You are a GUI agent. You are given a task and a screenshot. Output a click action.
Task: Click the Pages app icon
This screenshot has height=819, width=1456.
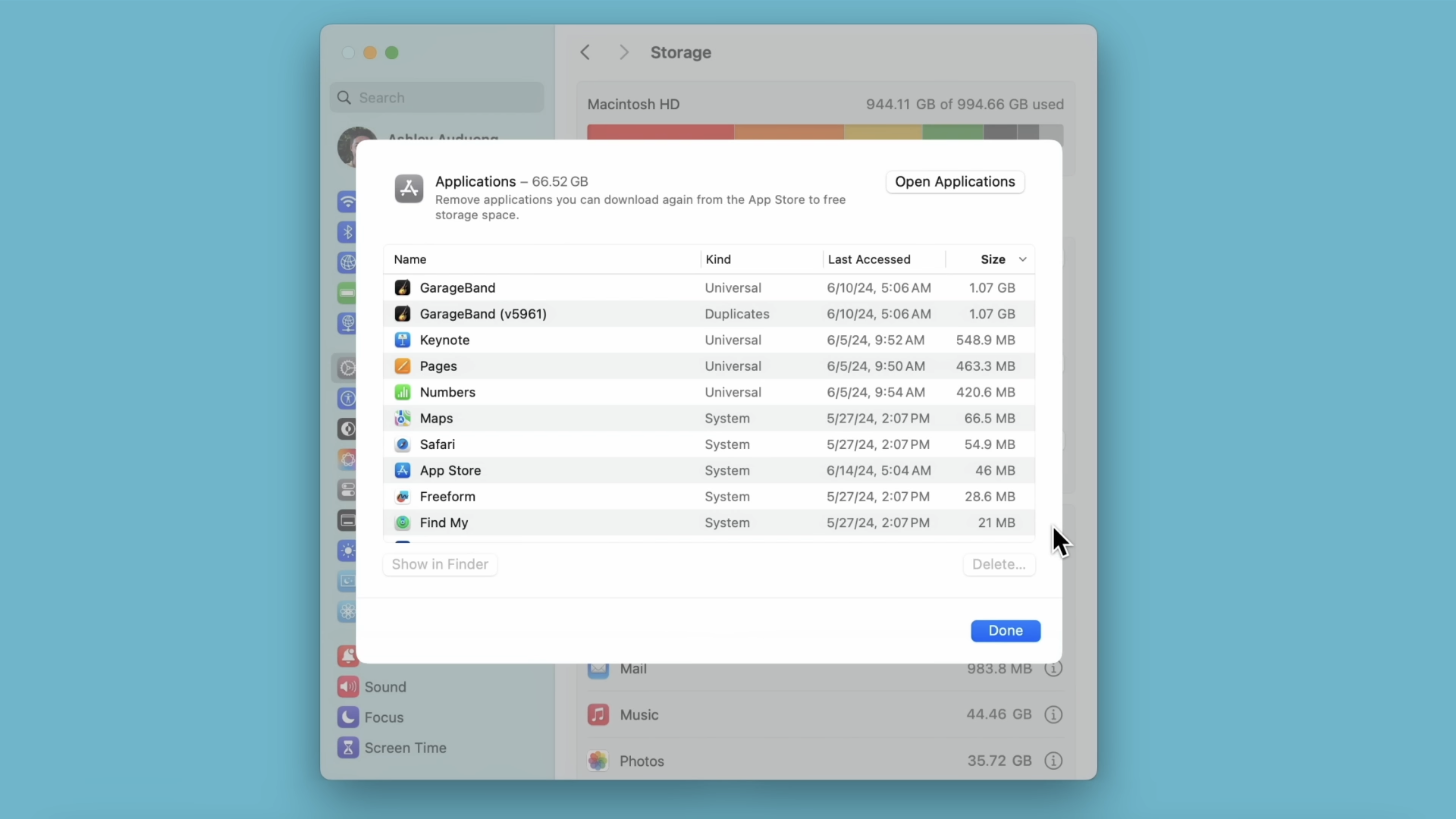click(x=402, y=366)
